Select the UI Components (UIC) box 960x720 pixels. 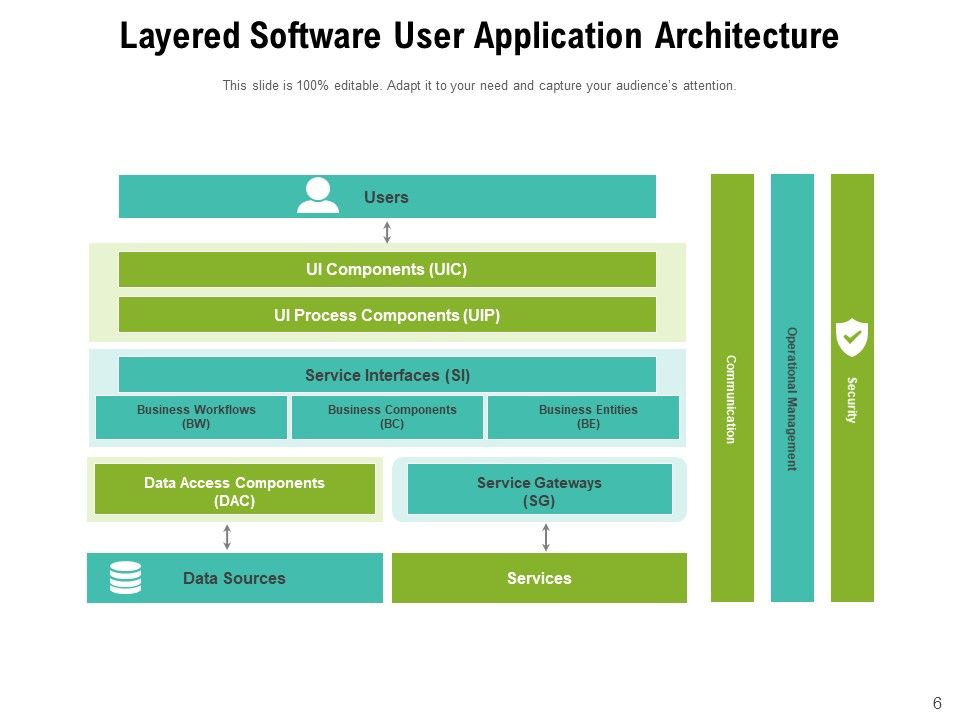point(387,269)
